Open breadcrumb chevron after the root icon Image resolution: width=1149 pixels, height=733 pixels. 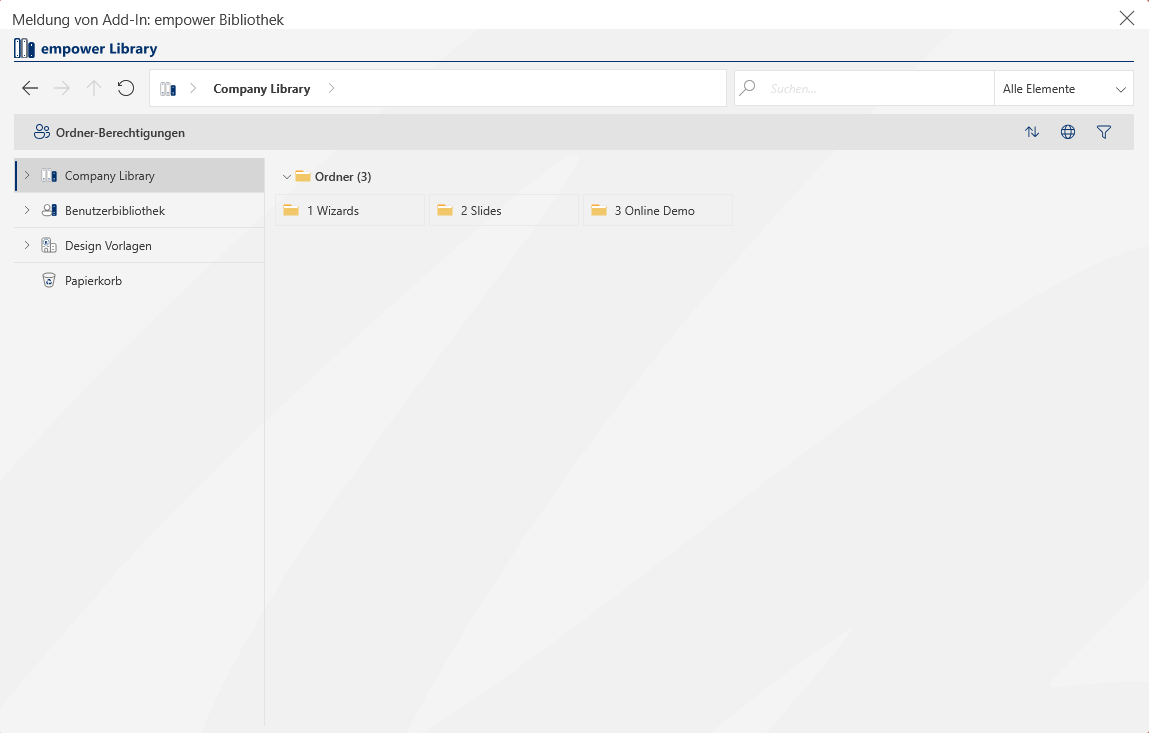tap(193, 89)
